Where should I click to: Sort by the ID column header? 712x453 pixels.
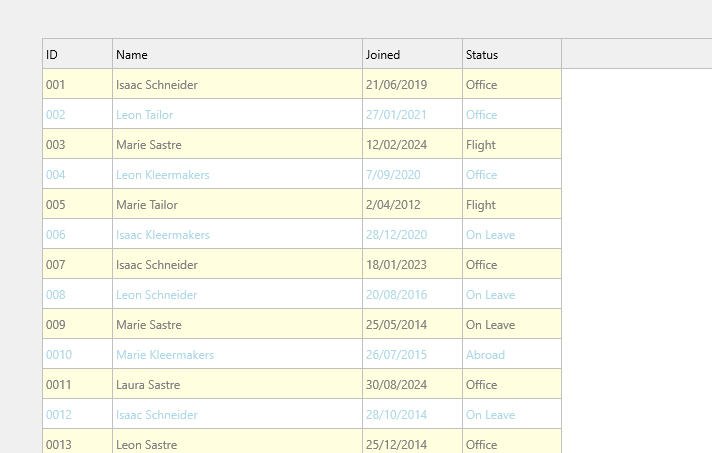click(x=78, y=54)
